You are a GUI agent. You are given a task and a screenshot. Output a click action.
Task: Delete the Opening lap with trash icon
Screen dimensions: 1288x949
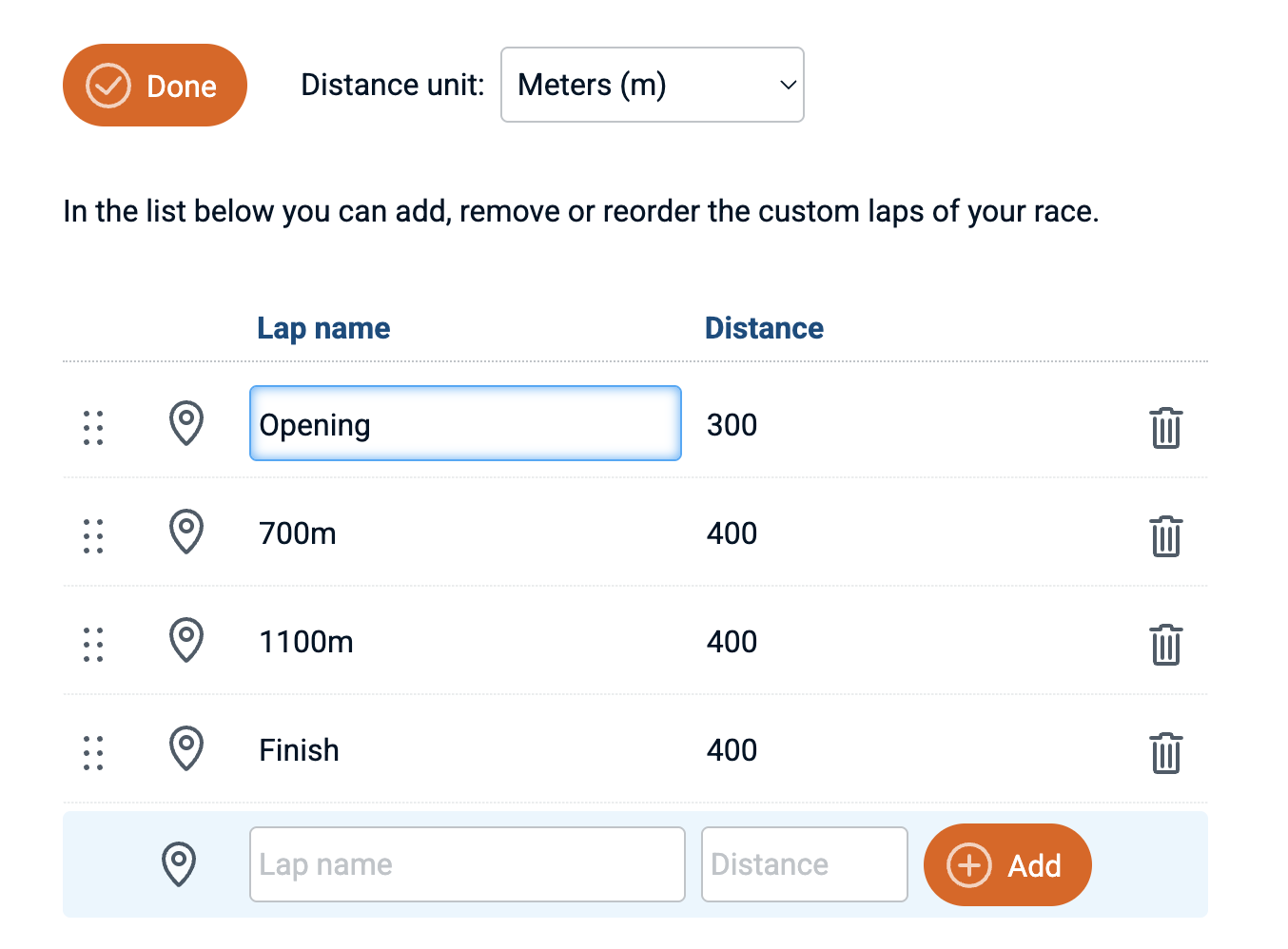click(x=1165, y=428)
